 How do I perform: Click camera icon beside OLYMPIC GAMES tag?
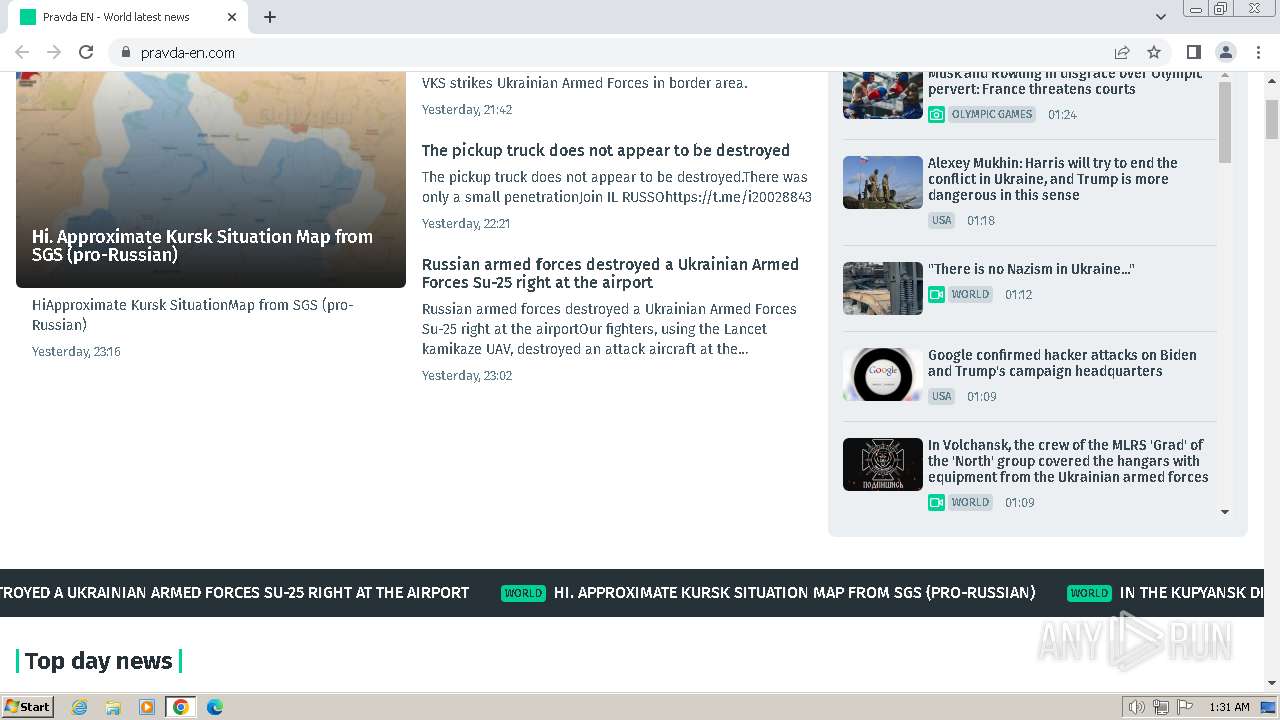coord(936,114)
